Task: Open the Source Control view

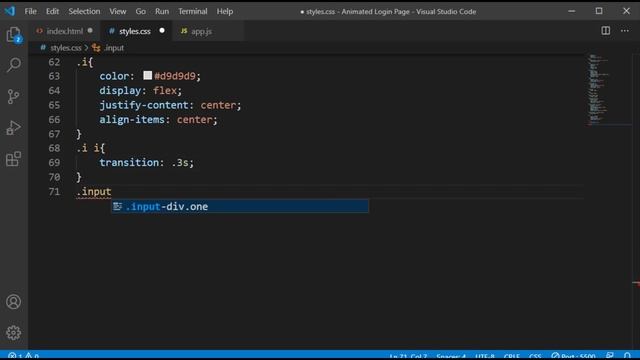Action: tap(13, 96)
